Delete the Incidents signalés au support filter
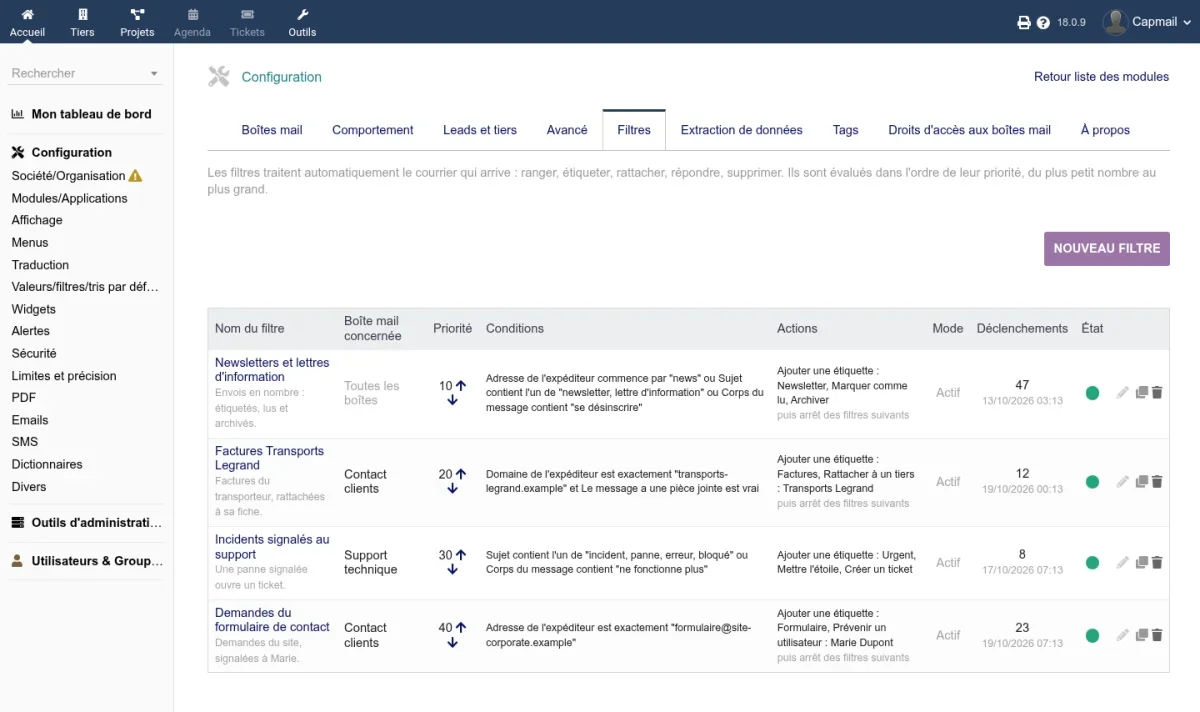Viewport: 1200px width, 712px height. click(1157, 562)
